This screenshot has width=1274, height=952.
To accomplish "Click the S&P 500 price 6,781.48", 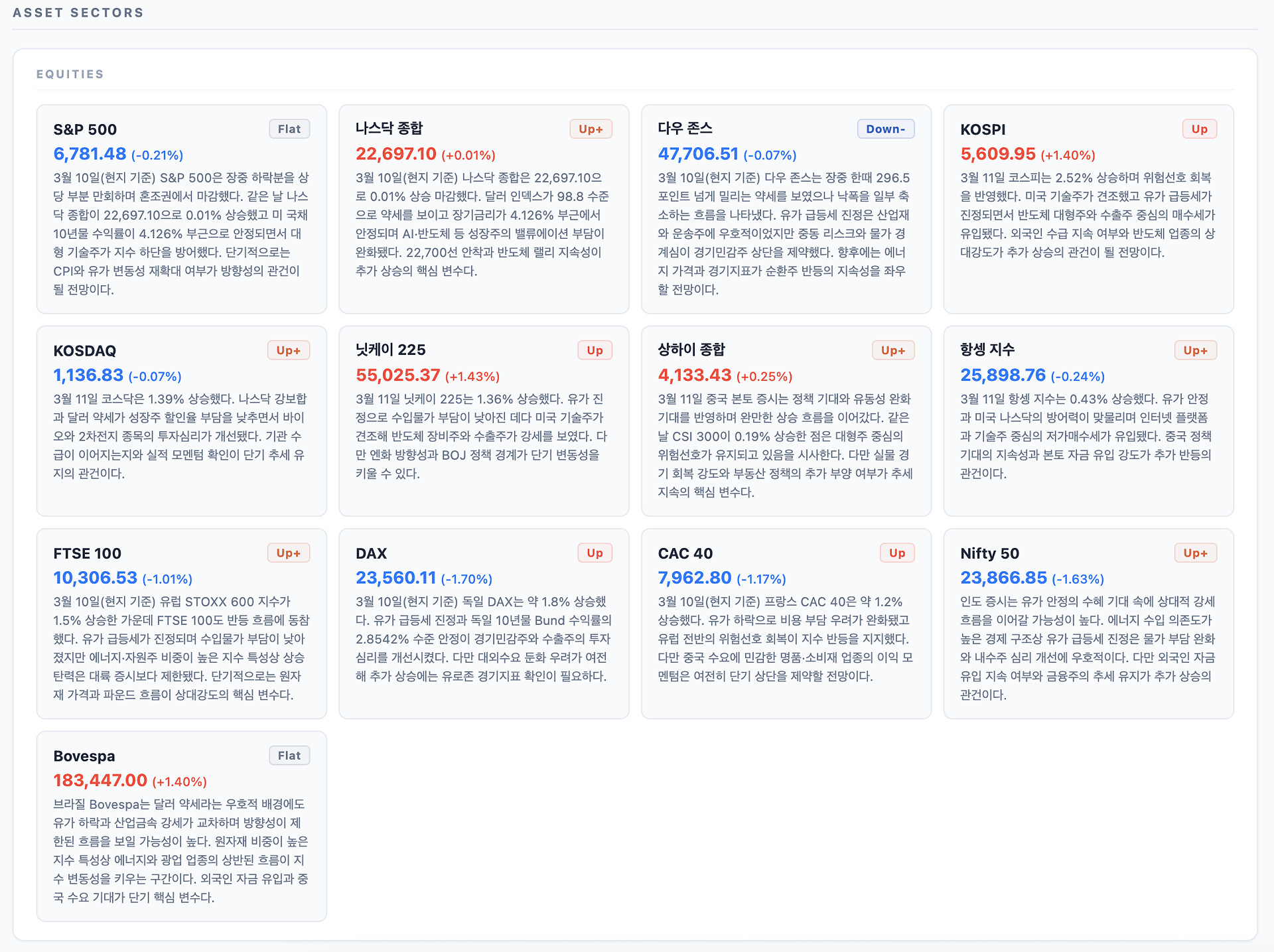I will pyautogui.click(x=90, y=154).
